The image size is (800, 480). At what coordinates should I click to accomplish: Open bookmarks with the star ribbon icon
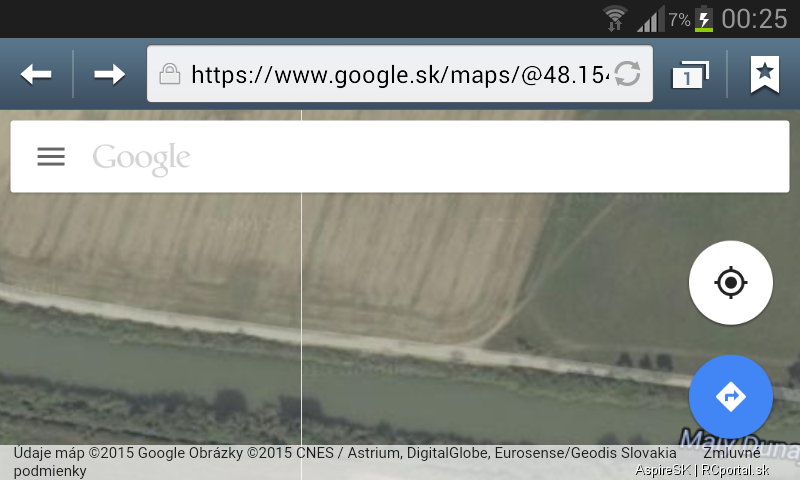(764, 74)
